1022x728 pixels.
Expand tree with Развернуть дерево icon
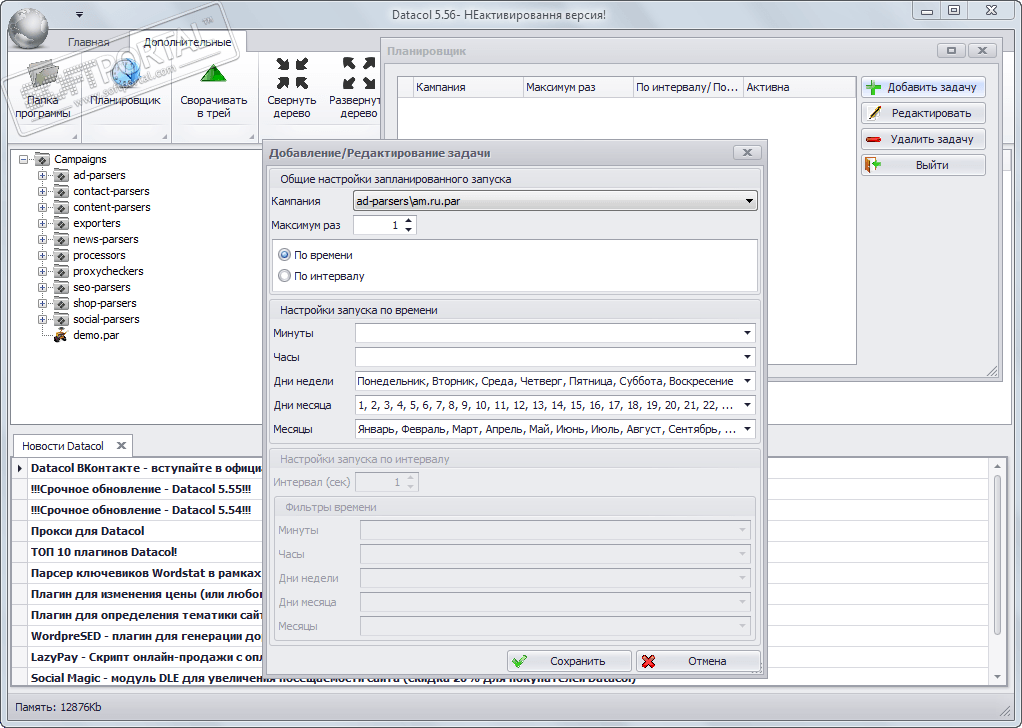(358, 73)
